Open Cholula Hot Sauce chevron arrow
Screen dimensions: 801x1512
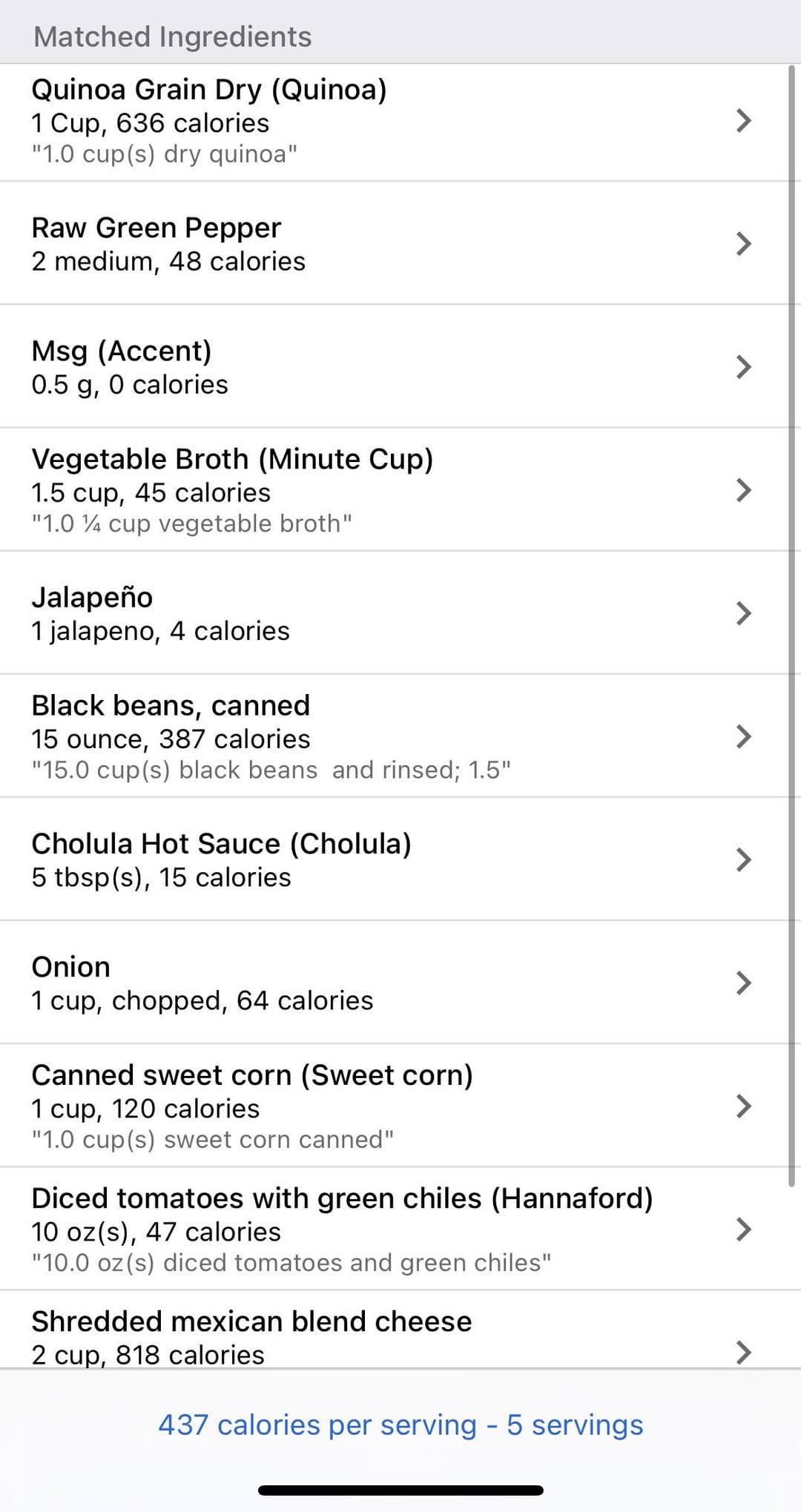tap(743, 859)
